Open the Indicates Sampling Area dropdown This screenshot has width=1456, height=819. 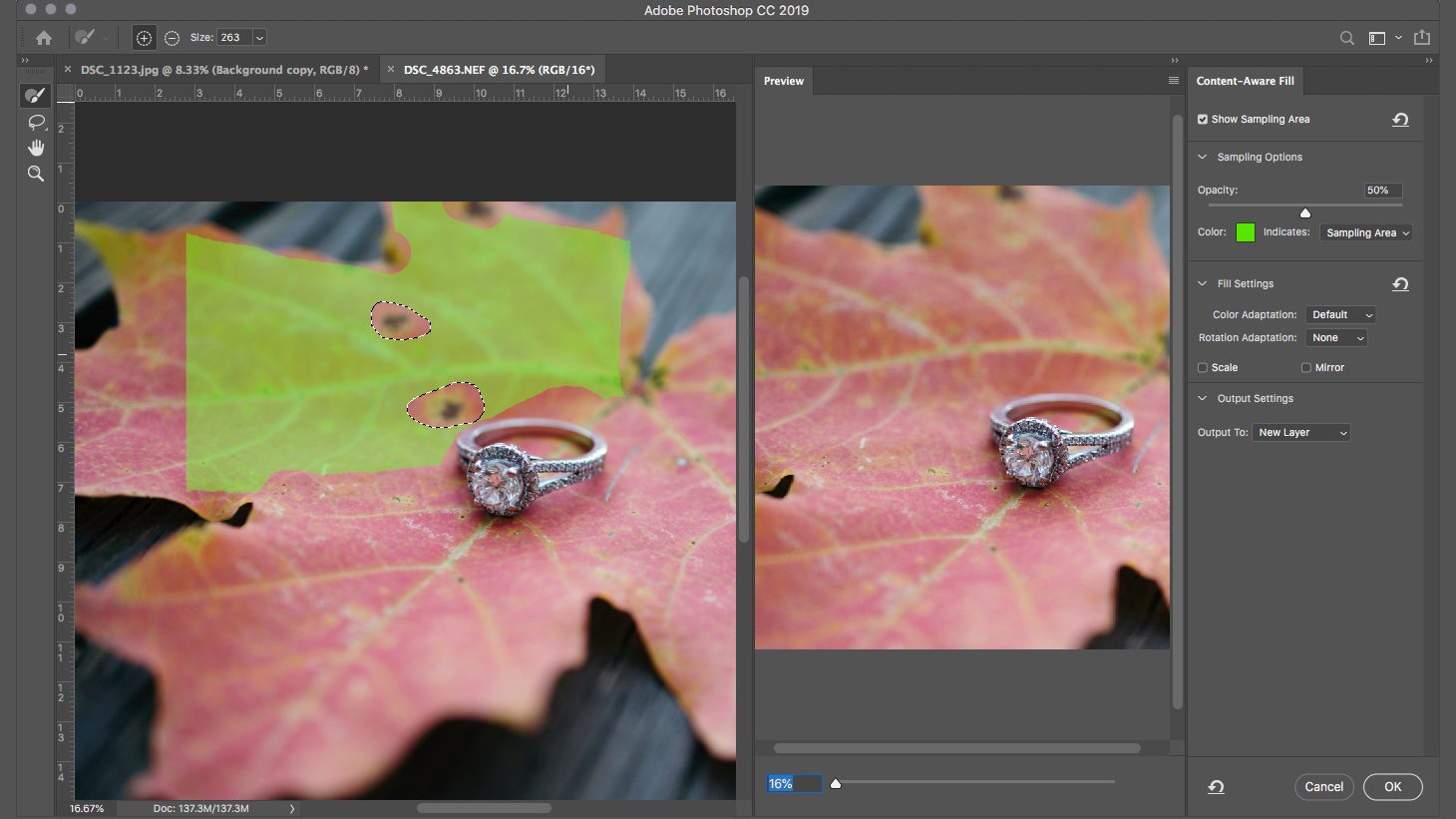(x=1367, y=233)
